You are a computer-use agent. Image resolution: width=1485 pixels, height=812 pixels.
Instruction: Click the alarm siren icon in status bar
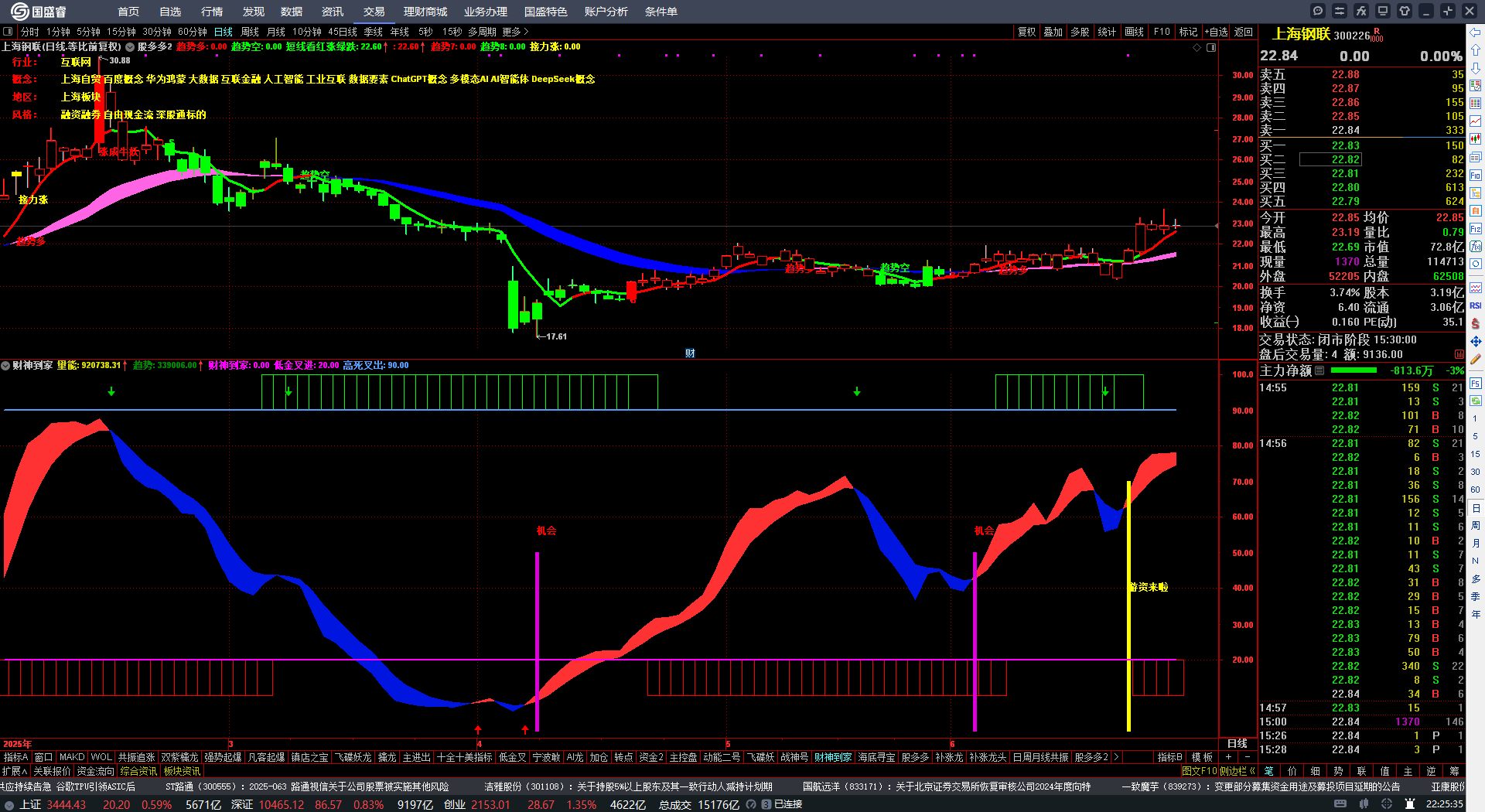(x=1411, y=804)
